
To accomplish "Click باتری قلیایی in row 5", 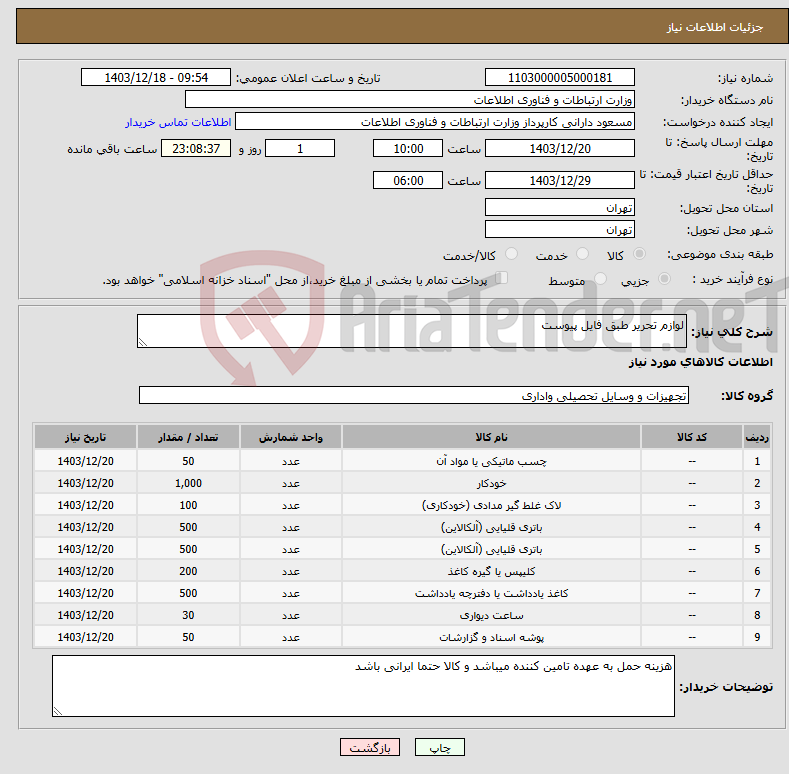I will [491, 549].
